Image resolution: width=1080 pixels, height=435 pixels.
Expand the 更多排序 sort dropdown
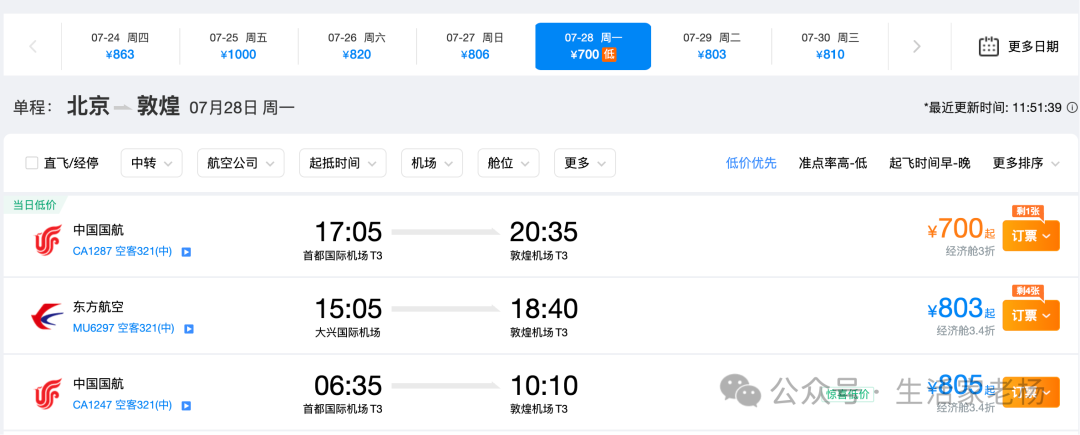click(x=1026, y=163)
